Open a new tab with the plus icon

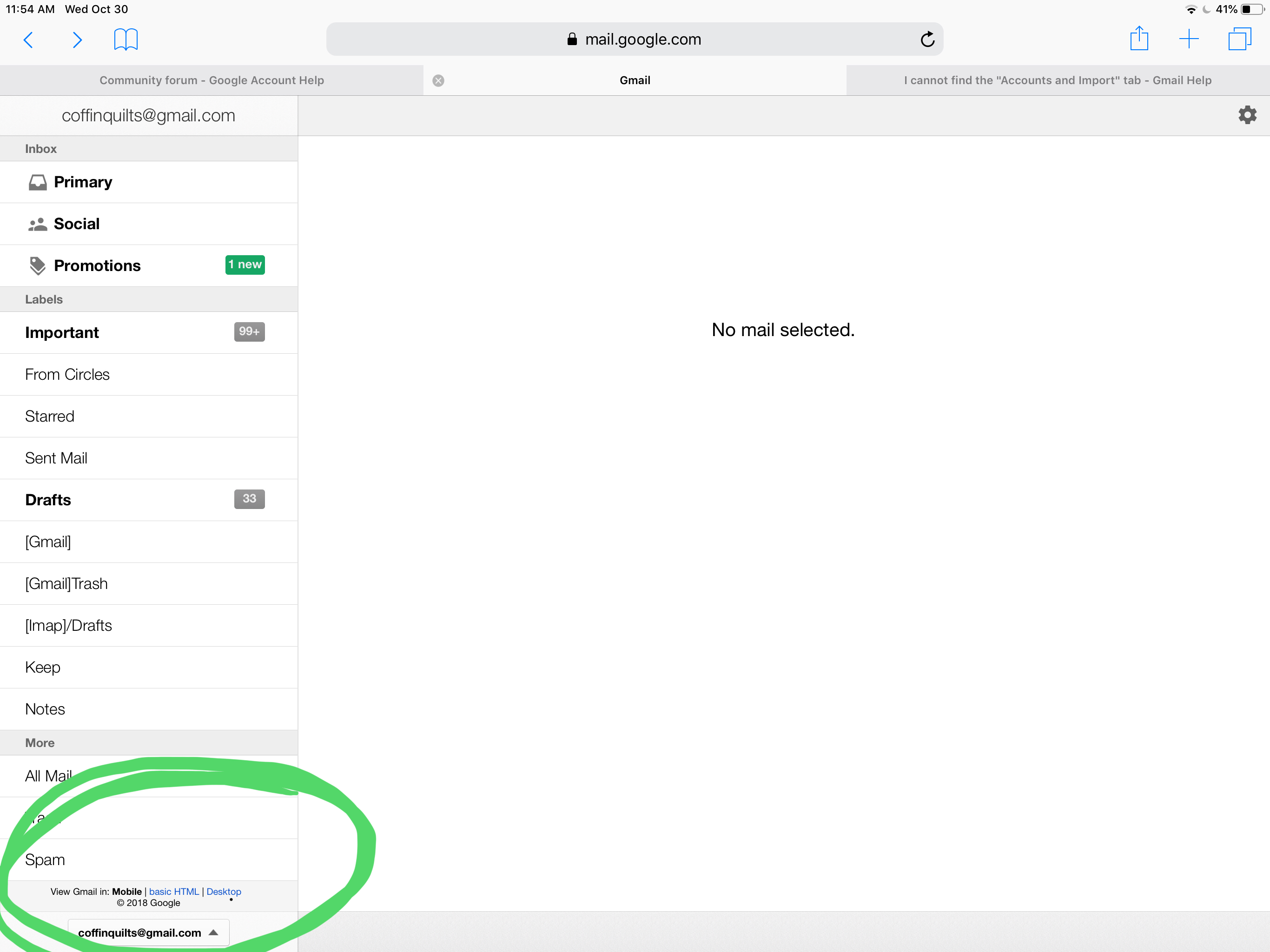click(x=1189, y=39)
